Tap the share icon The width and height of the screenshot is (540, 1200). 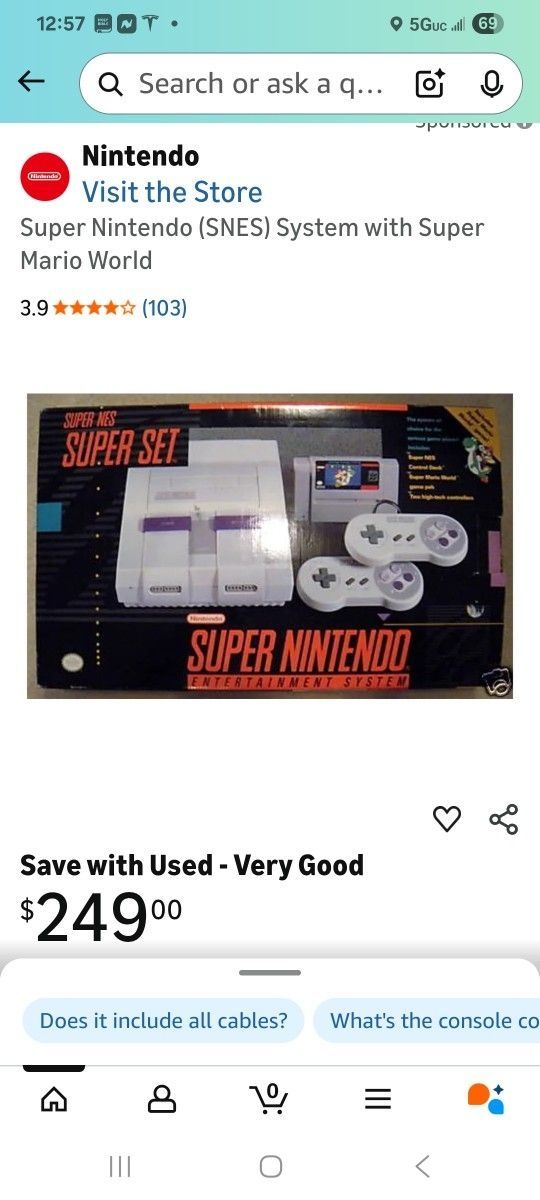click(x=504, y=819)
